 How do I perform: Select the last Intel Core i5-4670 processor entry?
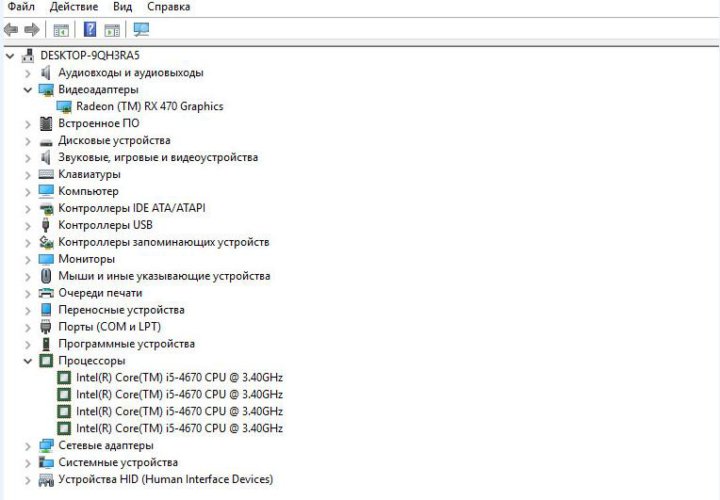click(179, 428)
